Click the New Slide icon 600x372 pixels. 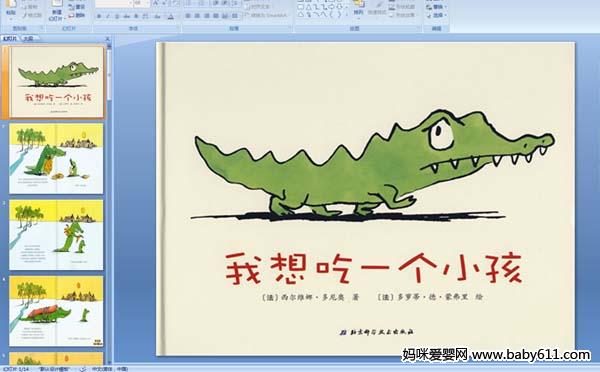point(56,9)
